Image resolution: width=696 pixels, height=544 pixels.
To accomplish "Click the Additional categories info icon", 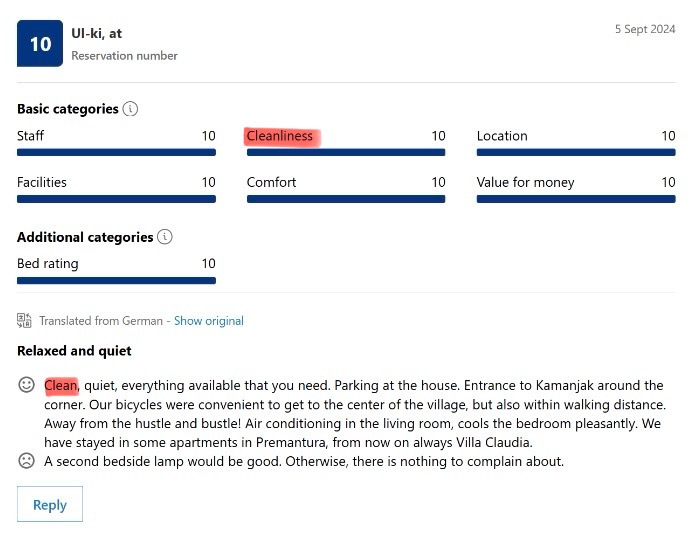I will 165,237.
